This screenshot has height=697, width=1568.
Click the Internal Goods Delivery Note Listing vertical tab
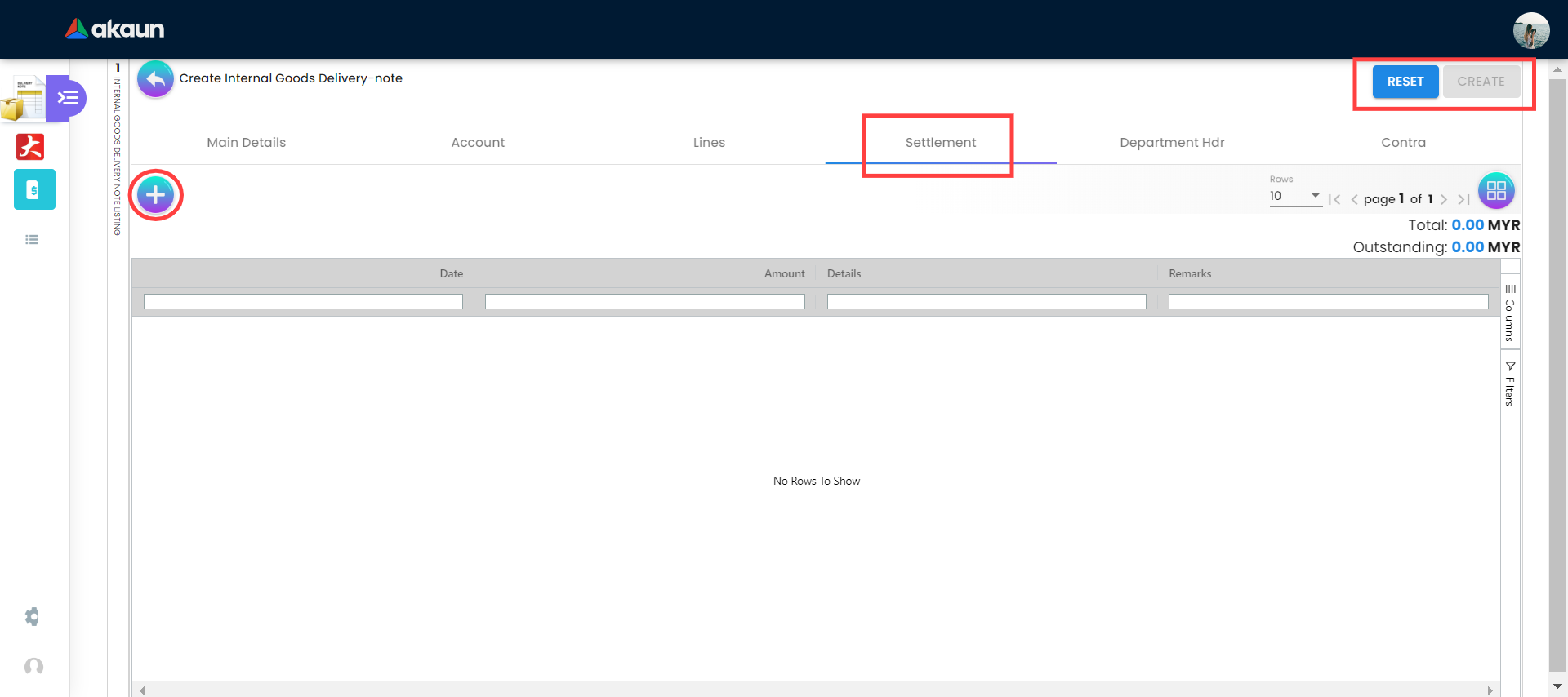click(x=118, y=149)
